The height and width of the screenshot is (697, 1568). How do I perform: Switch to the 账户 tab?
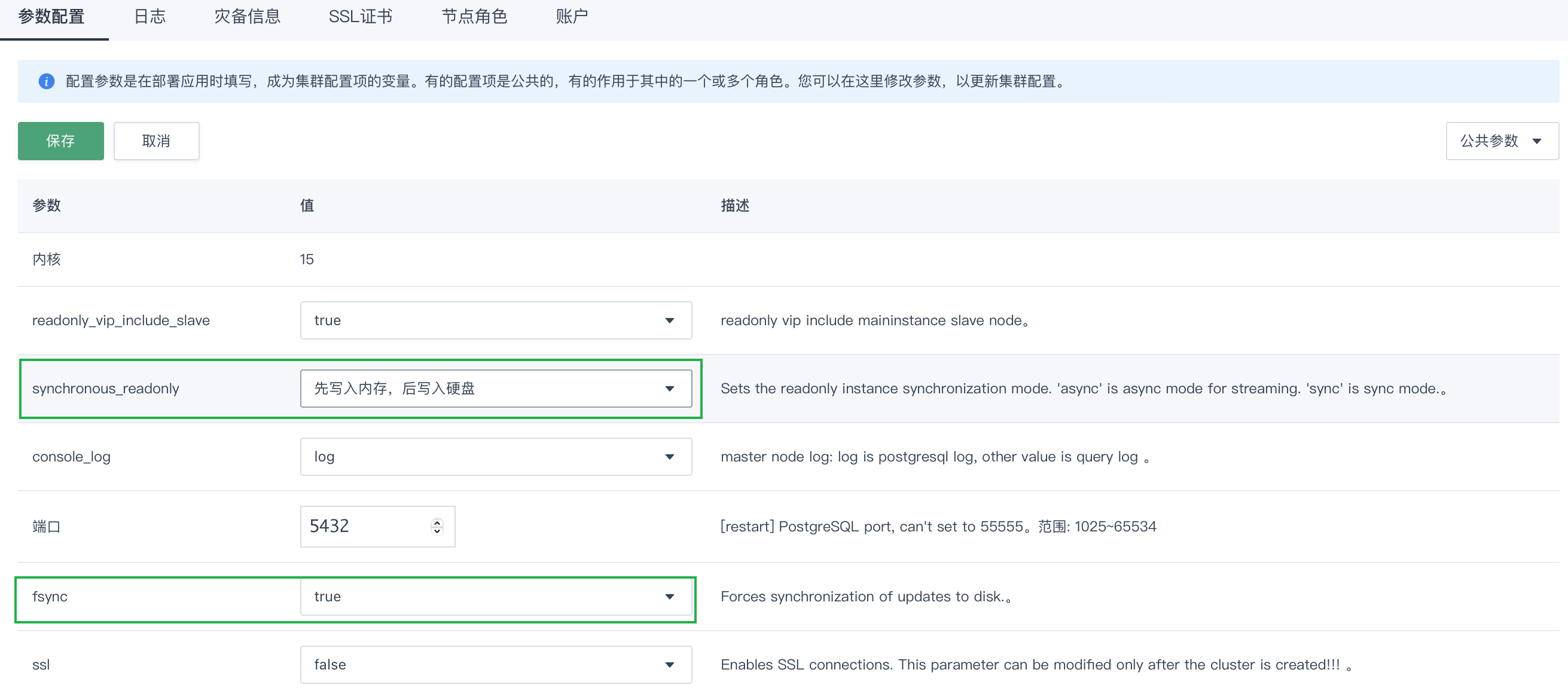coord(572,16)
